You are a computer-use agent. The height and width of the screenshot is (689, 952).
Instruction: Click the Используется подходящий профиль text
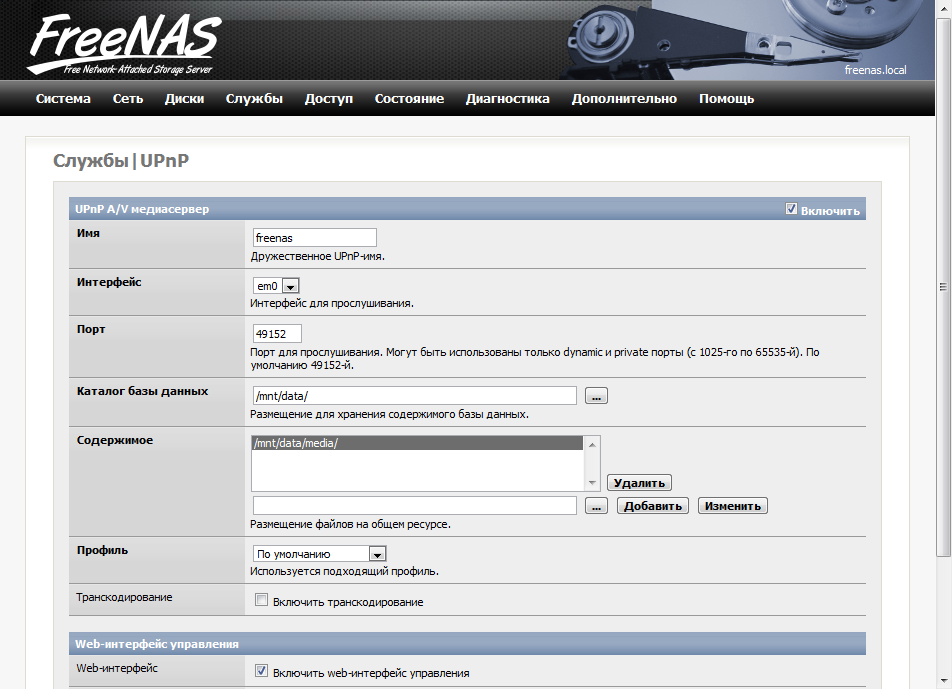[x=344, y=571]
